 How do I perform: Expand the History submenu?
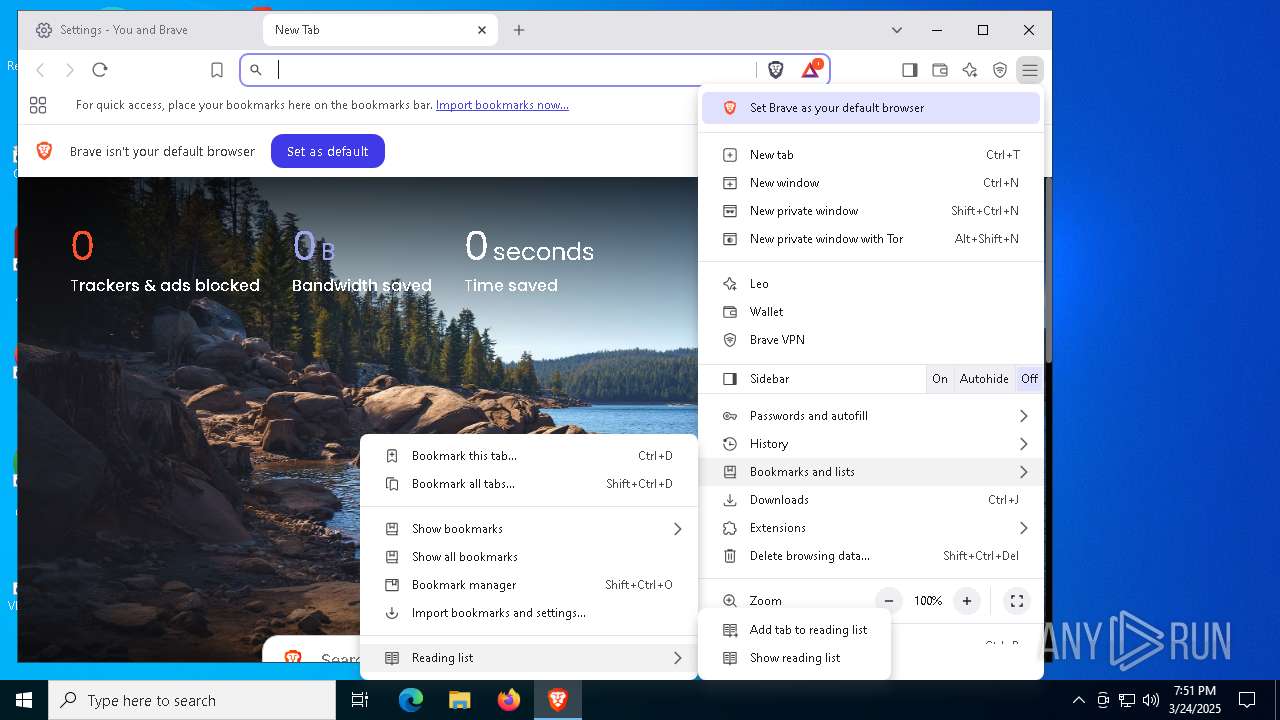pos(871,444)
